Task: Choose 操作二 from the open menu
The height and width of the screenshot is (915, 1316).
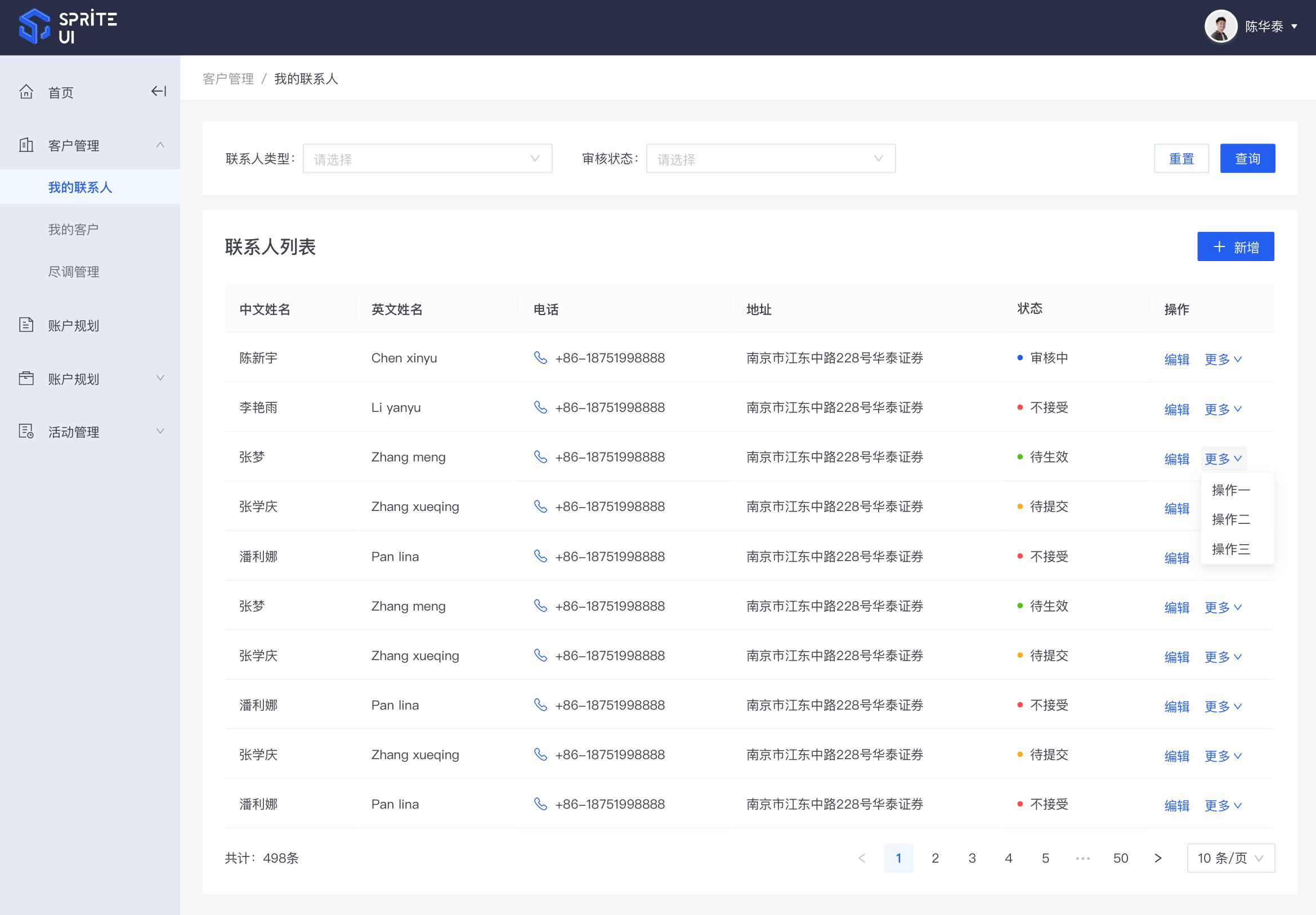Action: click(x=1231, y=519)
